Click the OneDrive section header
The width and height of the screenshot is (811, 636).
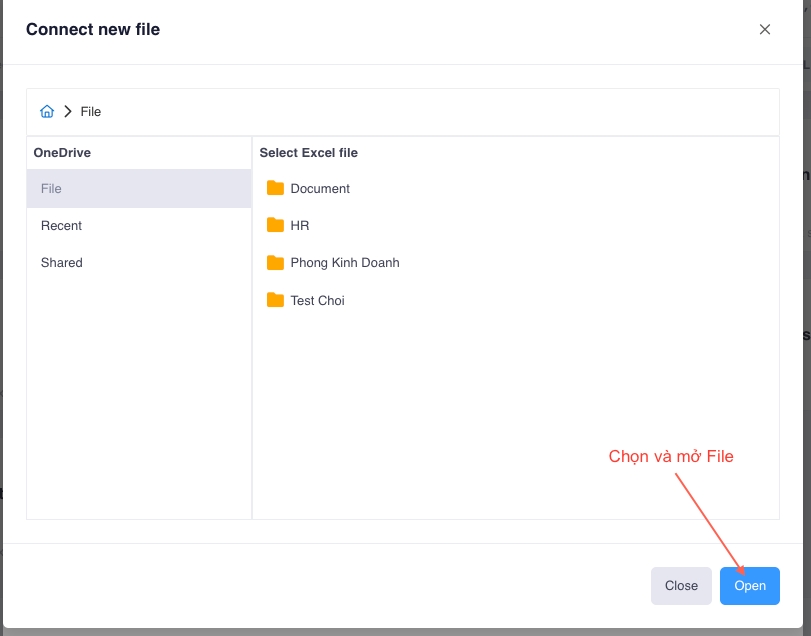[x=62, y=153]
